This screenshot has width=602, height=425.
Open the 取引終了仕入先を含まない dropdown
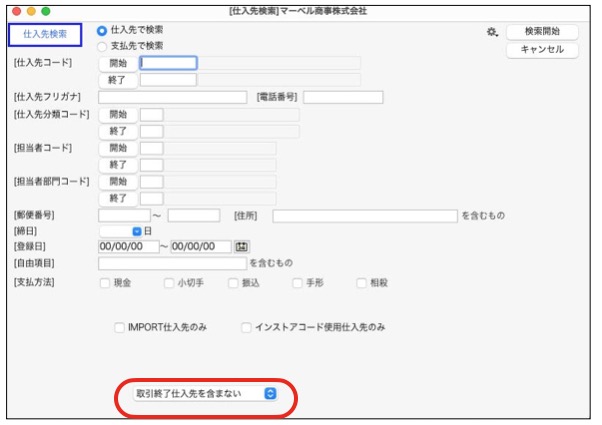point(205,394)
